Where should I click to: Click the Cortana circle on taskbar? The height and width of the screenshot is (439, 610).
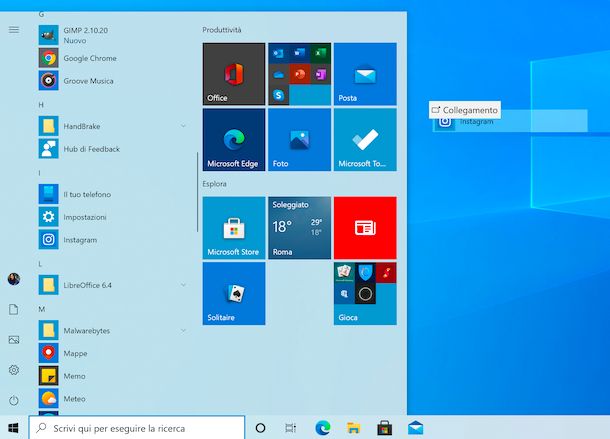pos(261,428)
